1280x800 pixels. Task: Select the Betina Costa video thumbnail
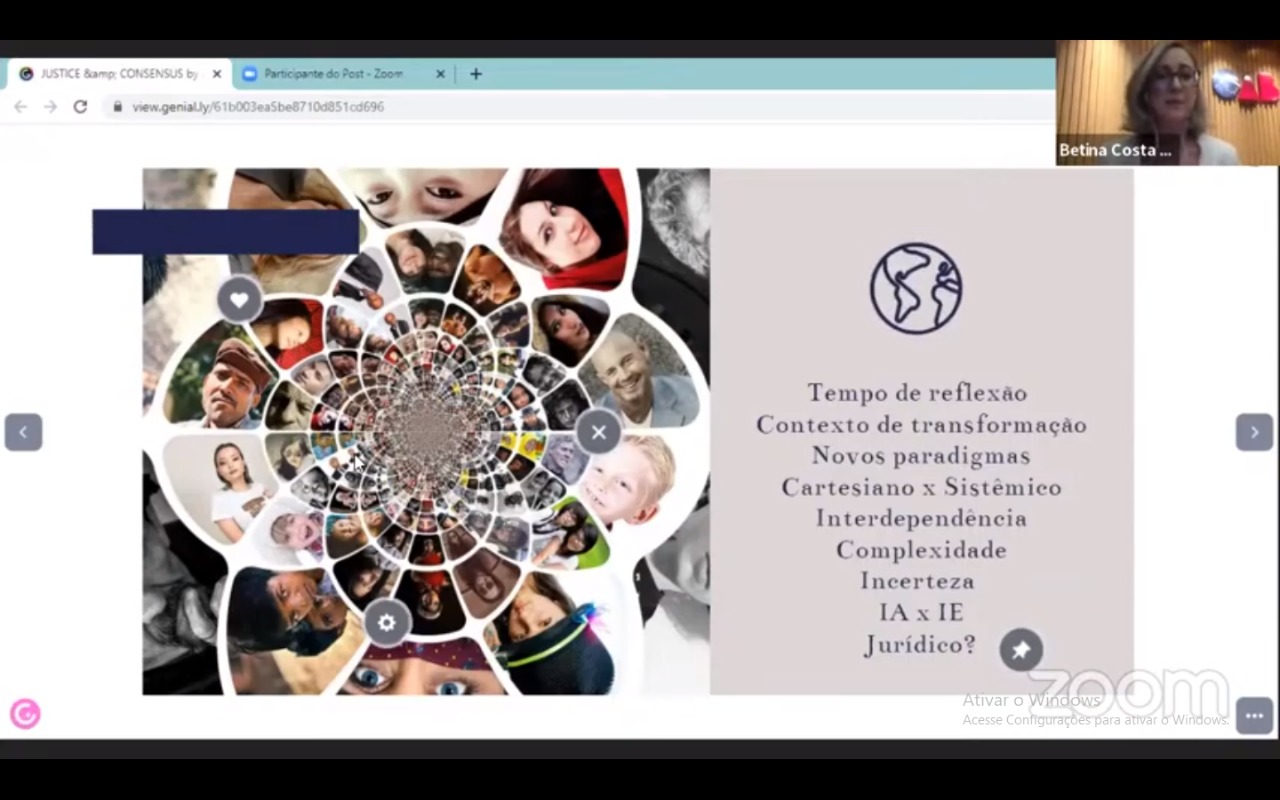click(x=1167, y=102)
